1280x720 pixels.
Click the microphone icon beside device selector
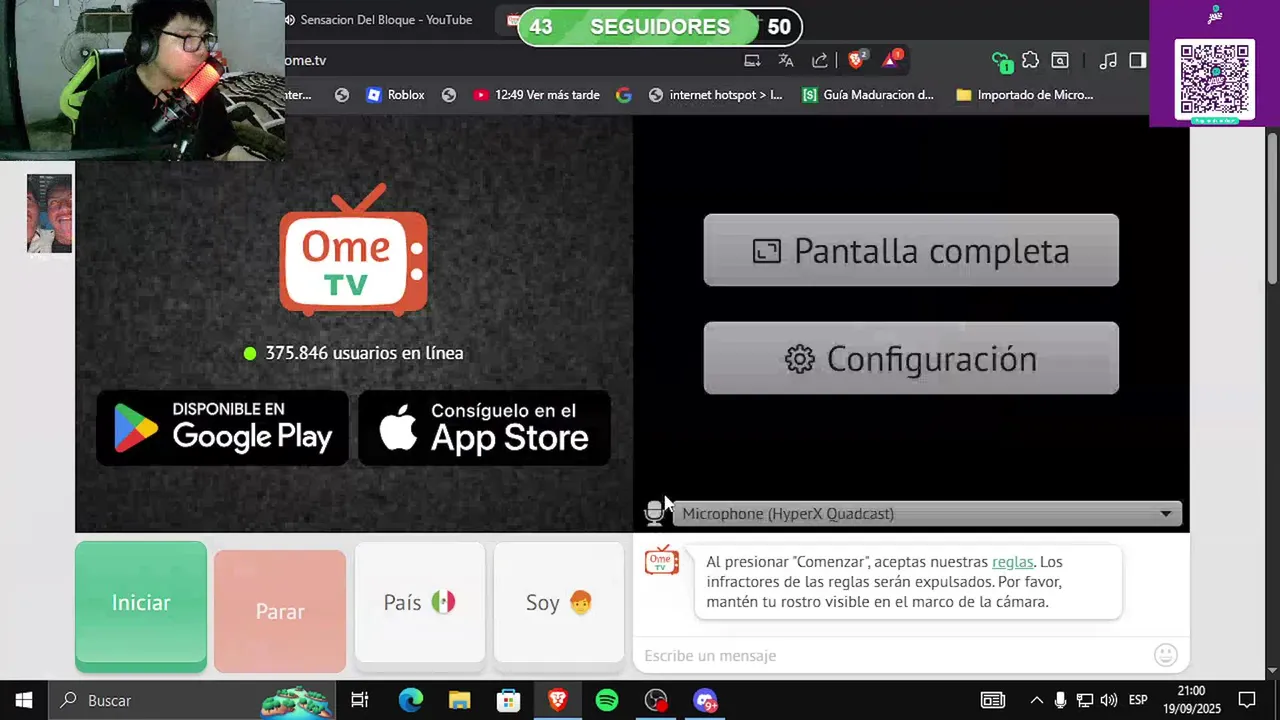click(654, 513)
